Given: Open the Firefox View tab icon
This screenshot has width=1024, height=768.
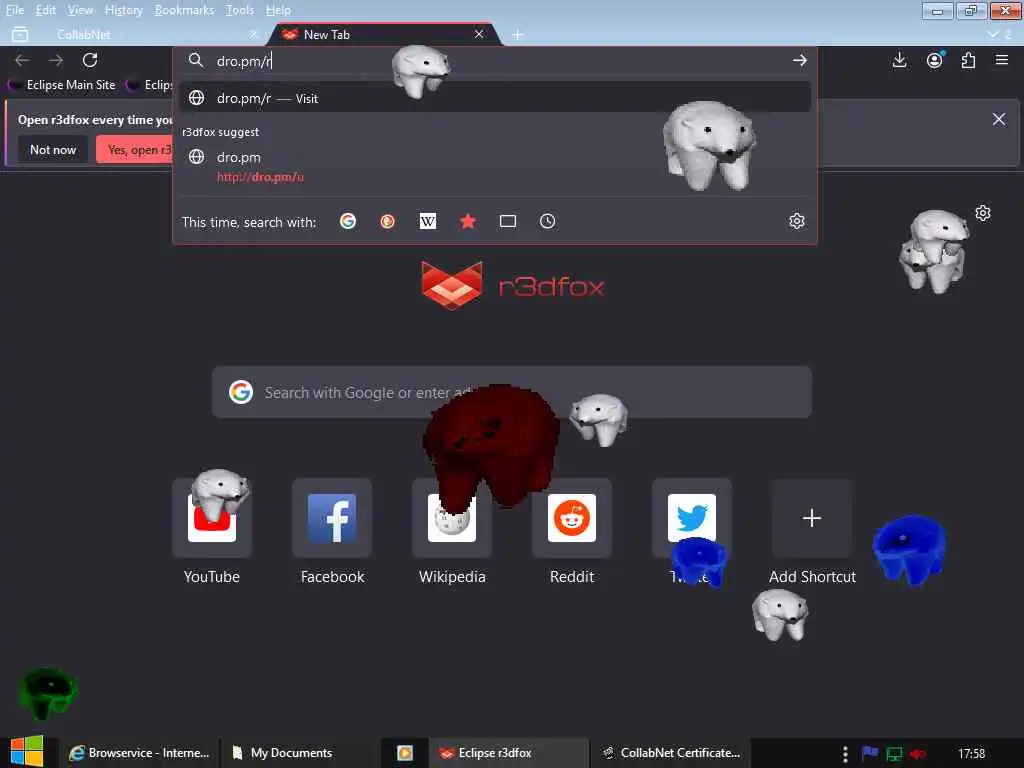Looking at the screenshot, I should pos(20,34).
